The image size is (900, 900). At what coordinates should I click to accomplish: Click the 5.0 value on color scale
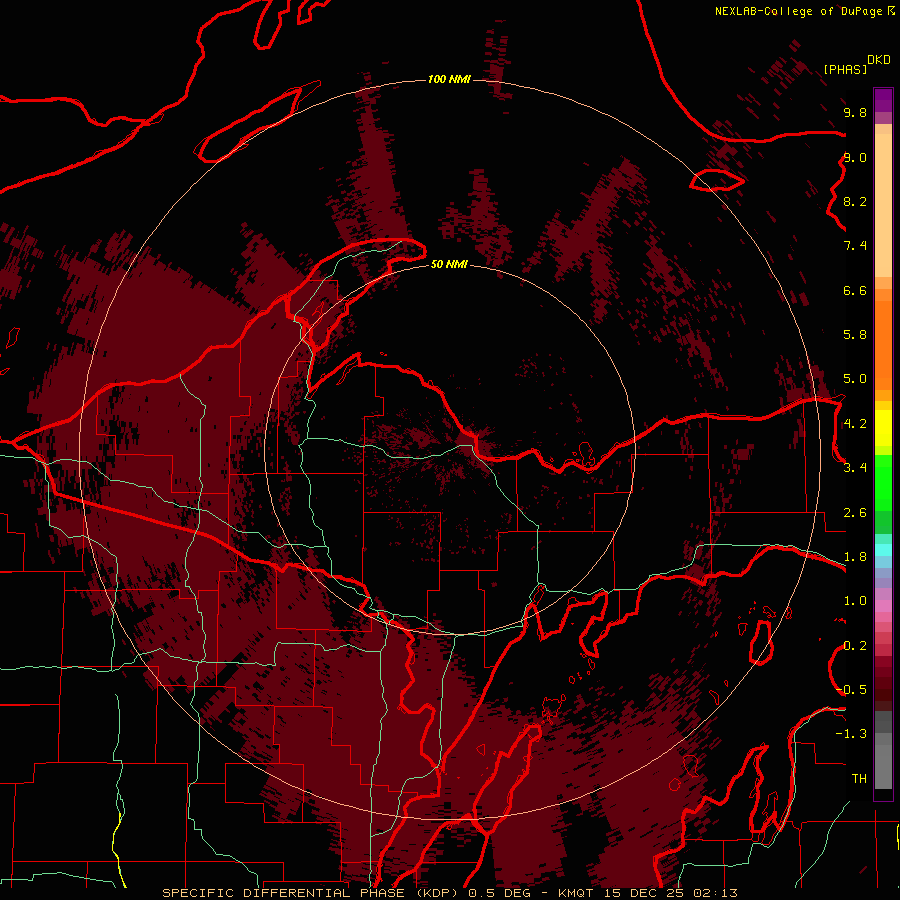coord(855,379)
